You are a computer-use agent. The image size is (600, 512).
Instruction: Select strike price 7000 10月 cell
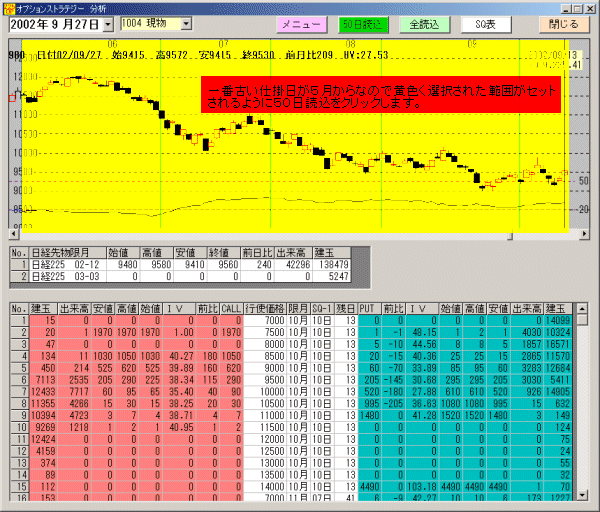pos(265,320)
